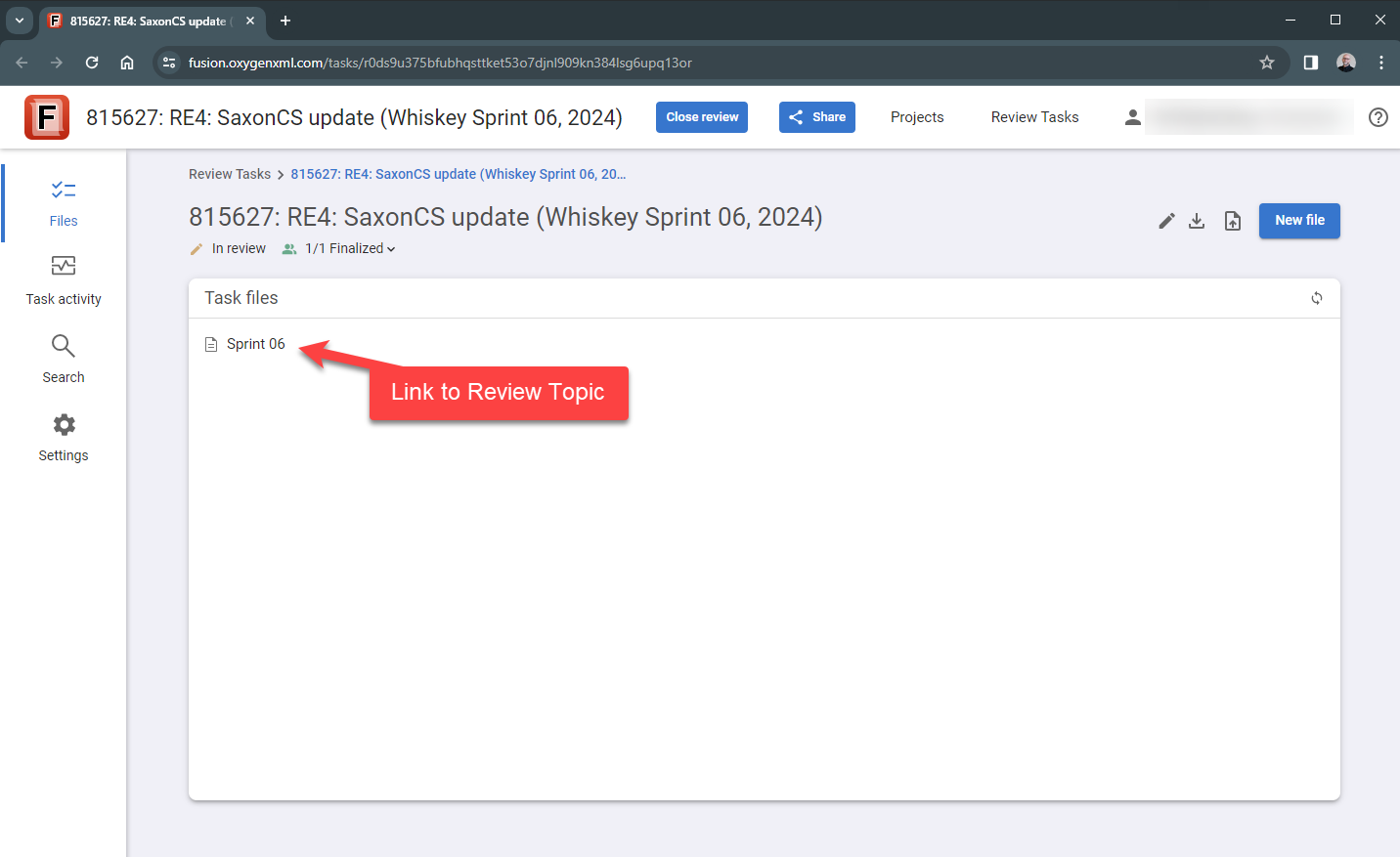Click the New file button

coord(1299,221)
